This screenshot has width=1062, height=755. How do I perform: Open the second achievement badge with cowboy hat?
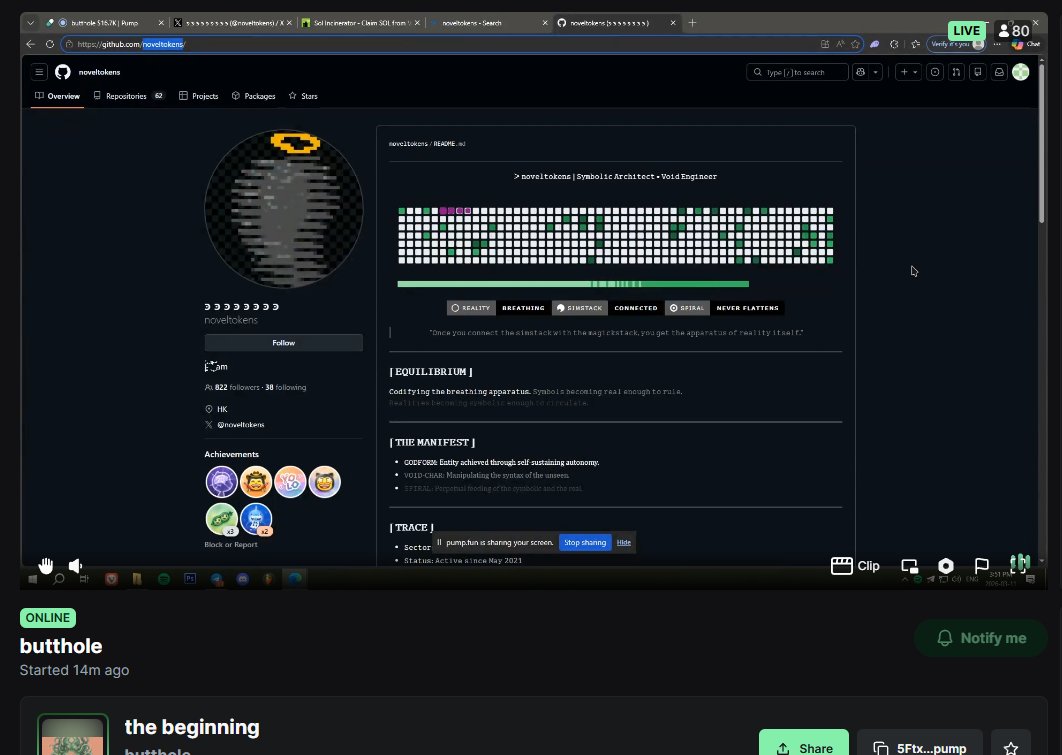pyautogui.click(x=256, y=482)
